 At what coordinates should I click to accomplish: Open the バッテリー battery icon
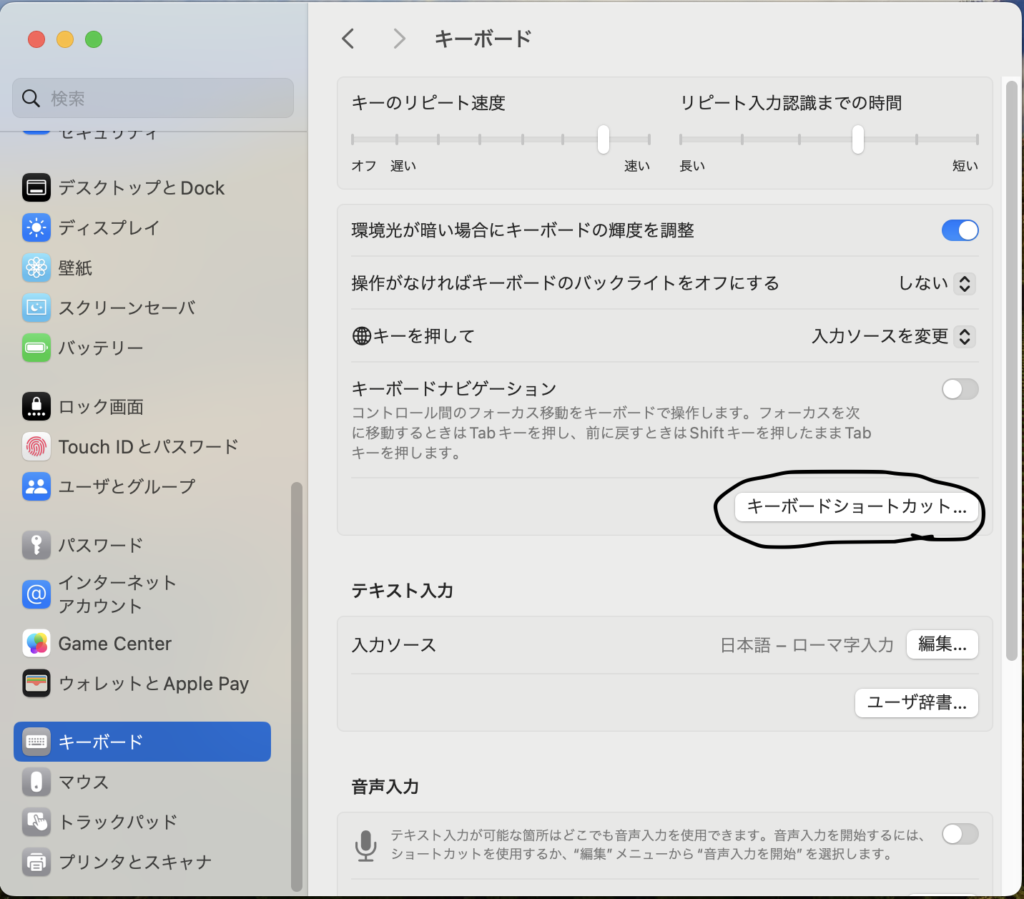[36, 348]
